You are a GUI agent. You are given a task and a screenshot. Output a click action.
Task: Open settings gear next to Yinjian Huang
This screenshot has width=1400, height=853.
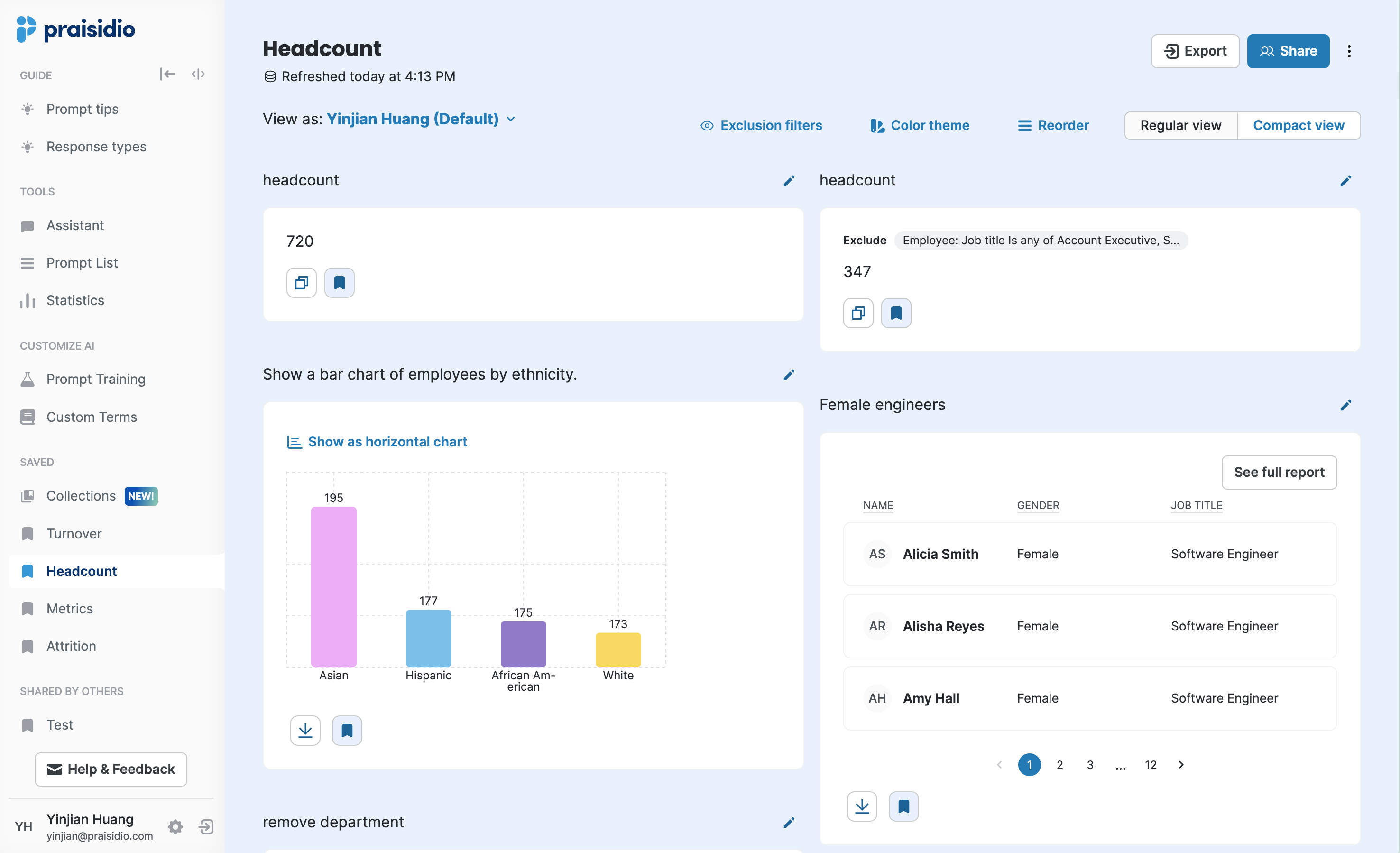click(175, 826)
